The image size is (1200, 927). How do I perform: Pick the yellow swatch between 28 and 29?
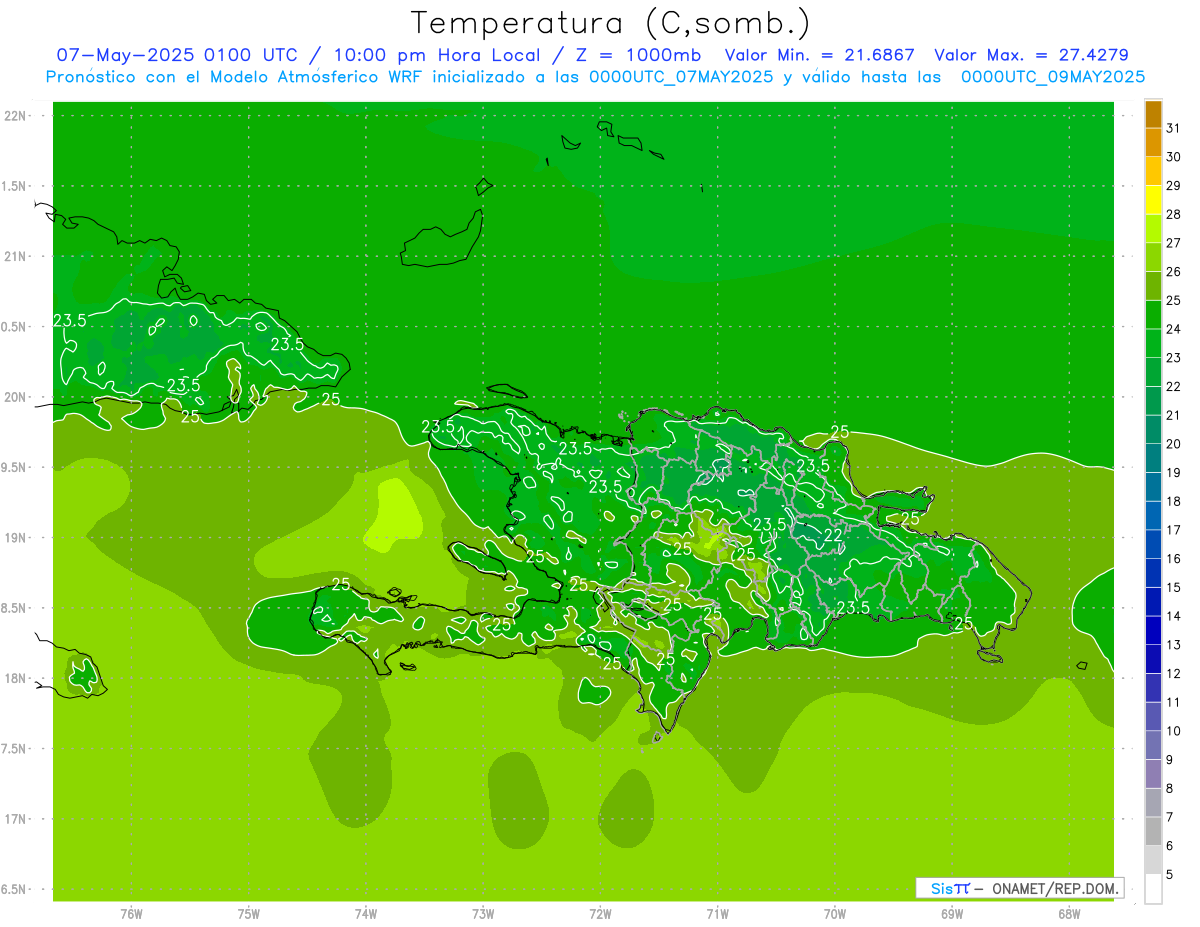pos(1153,200)
